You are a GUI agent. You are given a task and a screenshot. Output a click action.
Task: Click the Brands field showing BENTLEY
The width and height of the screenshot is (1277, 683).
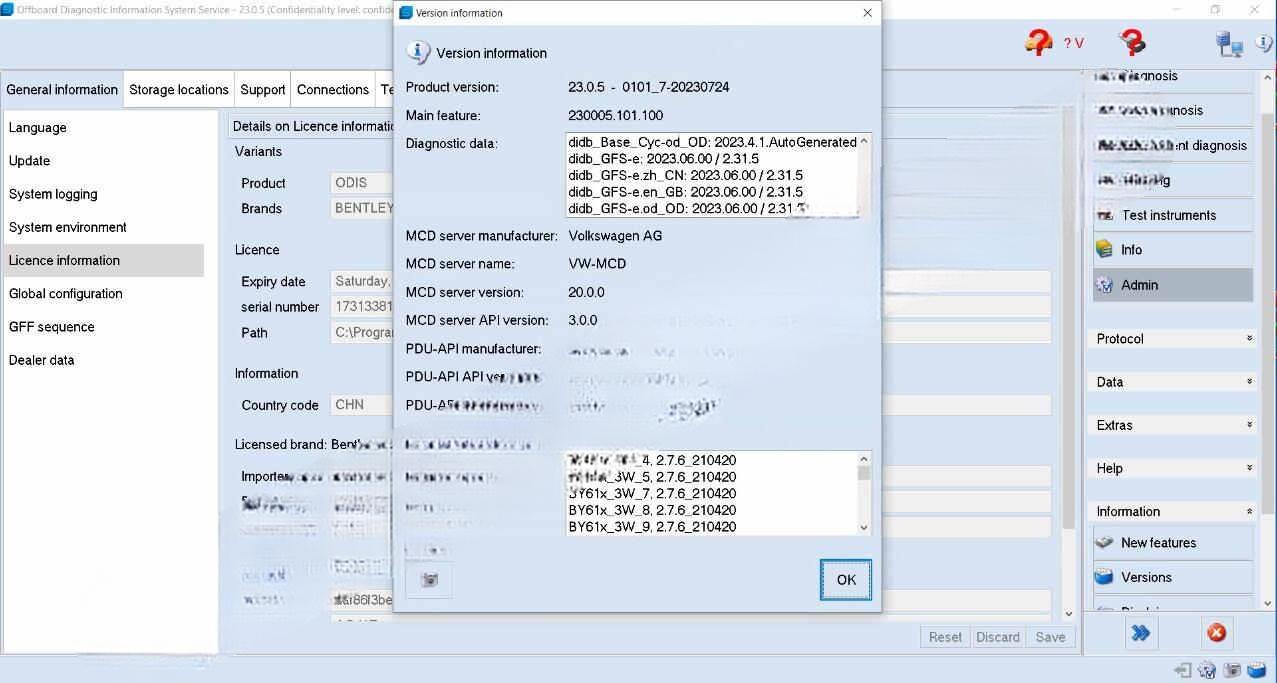(362, 208)
